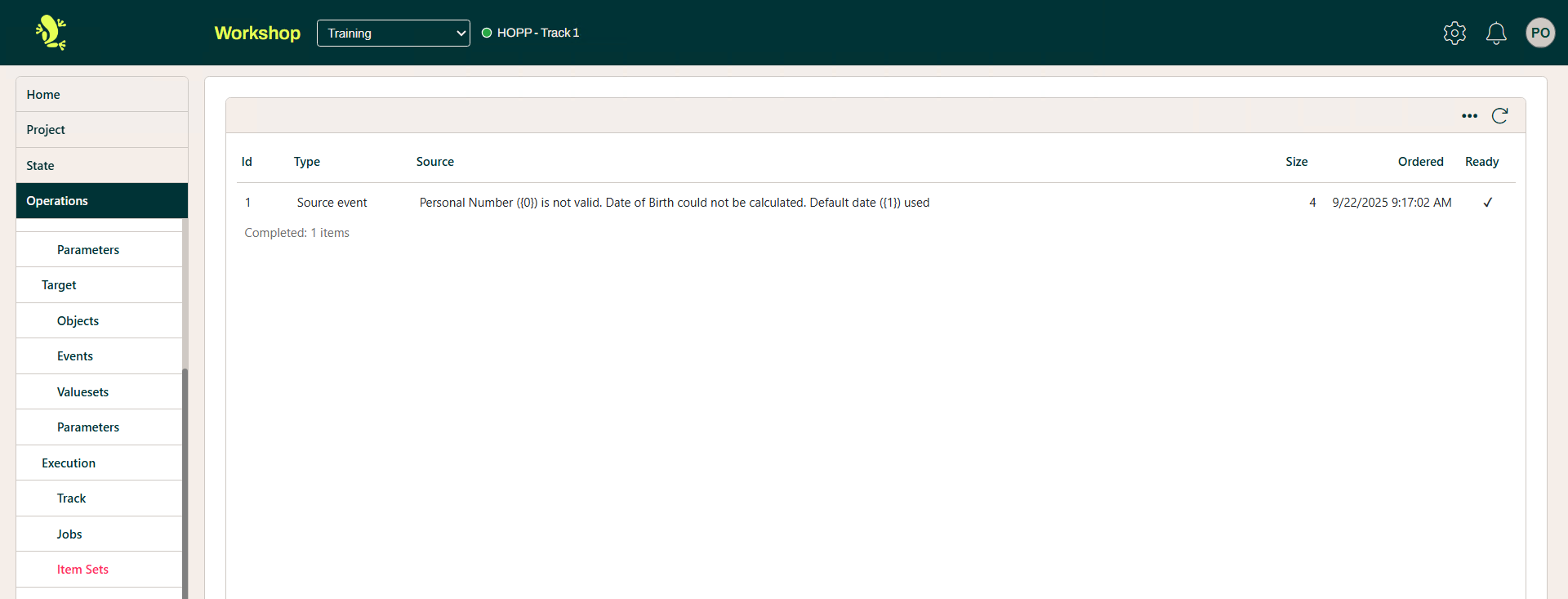Select State in the sidebar

[x=40, y=166]
